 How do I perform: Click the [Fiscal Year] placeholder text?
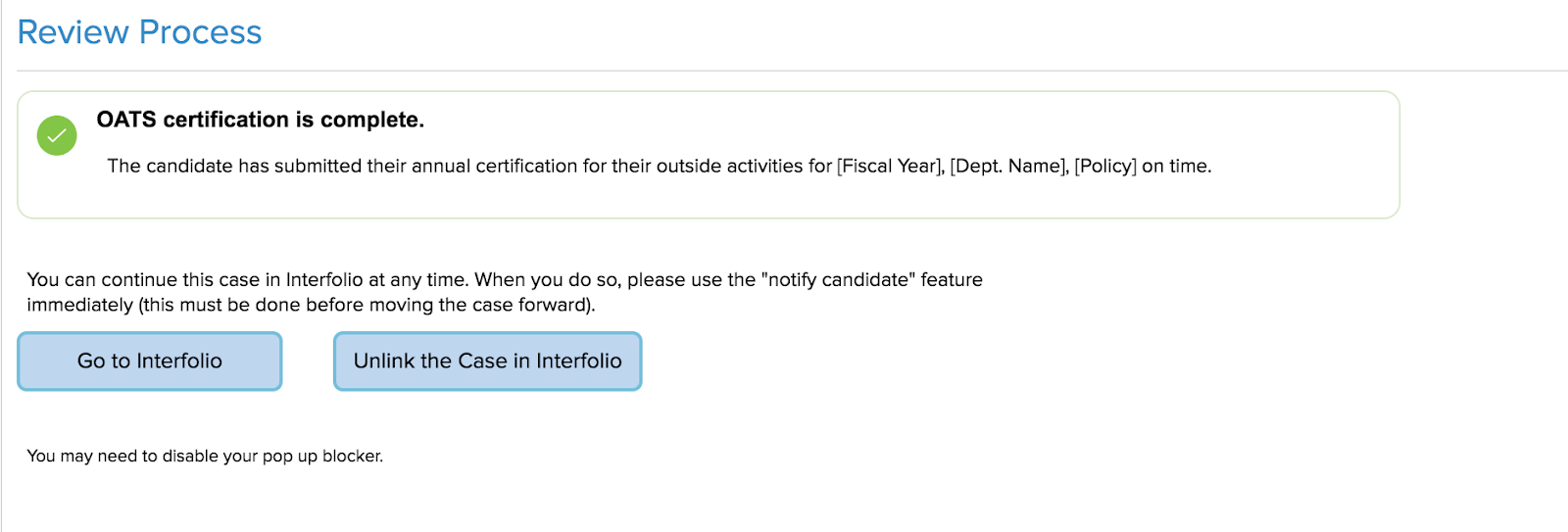(890, 166)
